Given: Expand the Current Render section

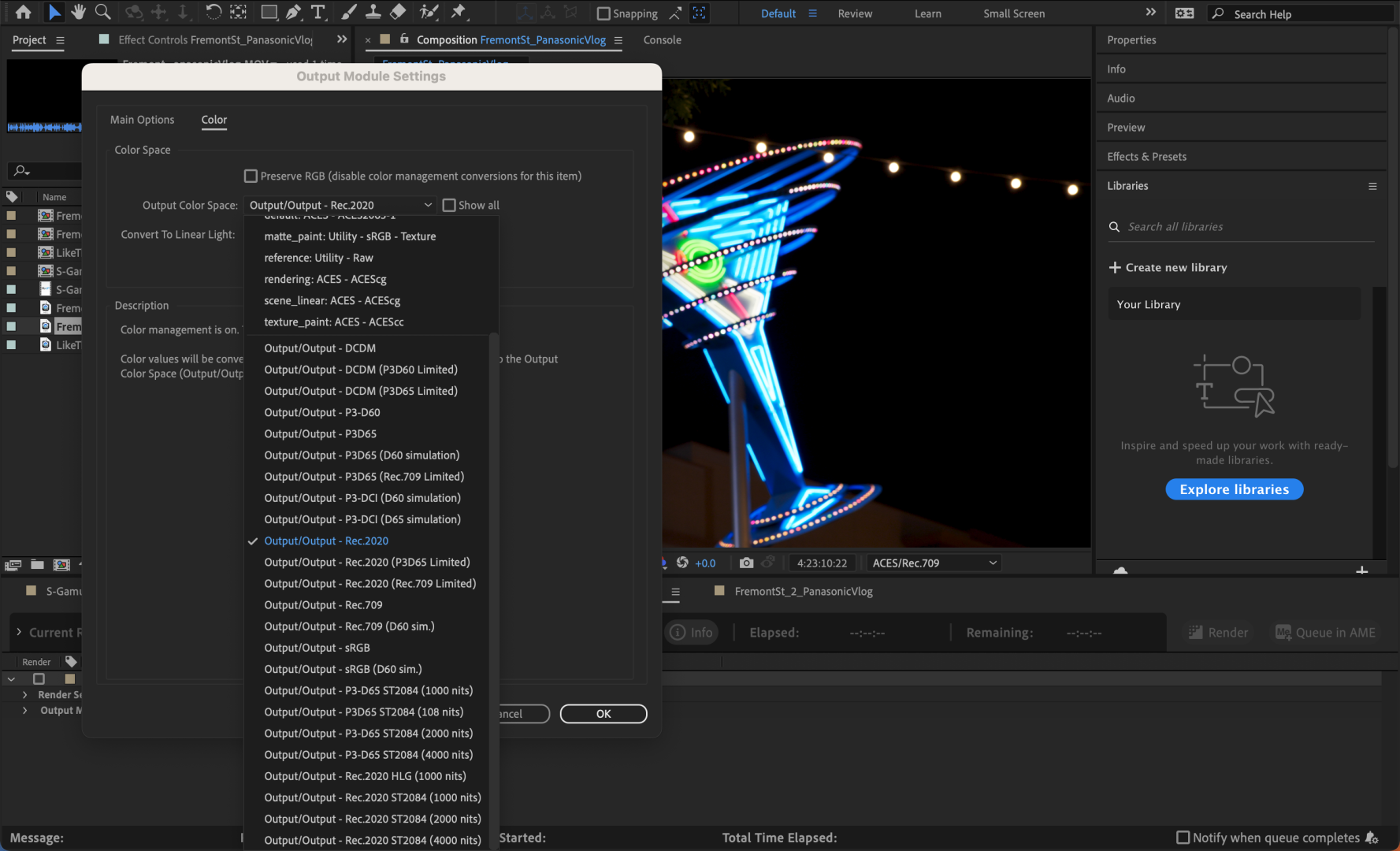Looking at the screenshot, I should tap(19, 632).
